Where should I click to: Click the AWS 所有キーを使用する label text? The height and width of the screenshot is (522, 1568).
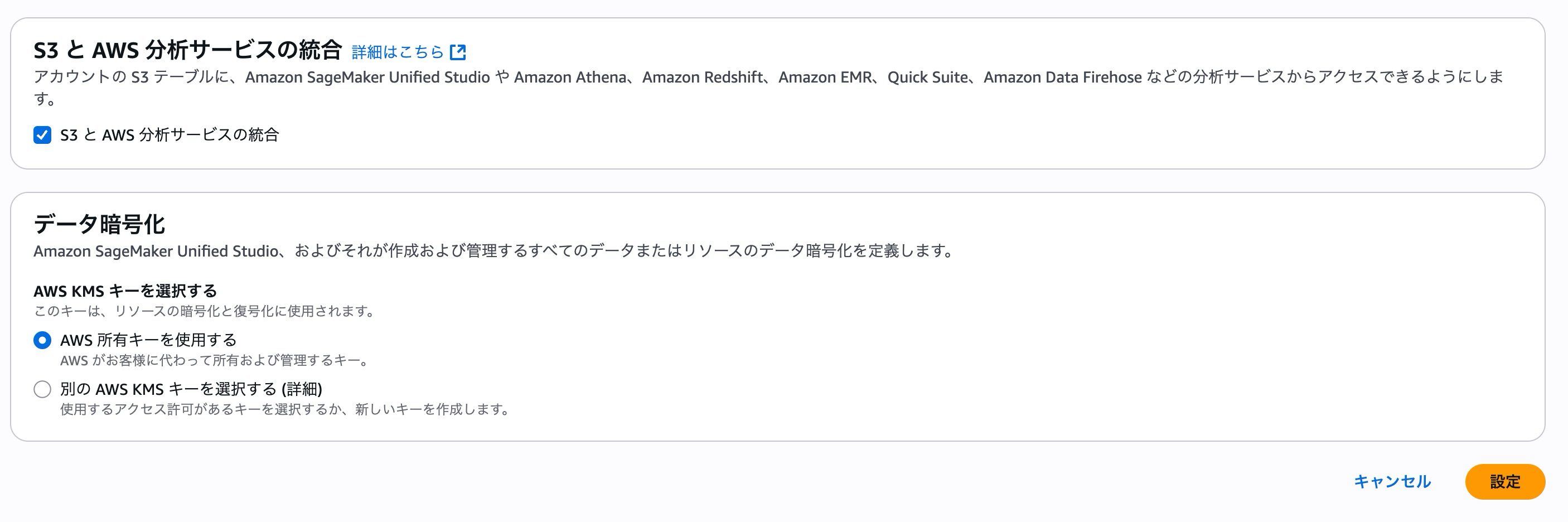[148, 340]
